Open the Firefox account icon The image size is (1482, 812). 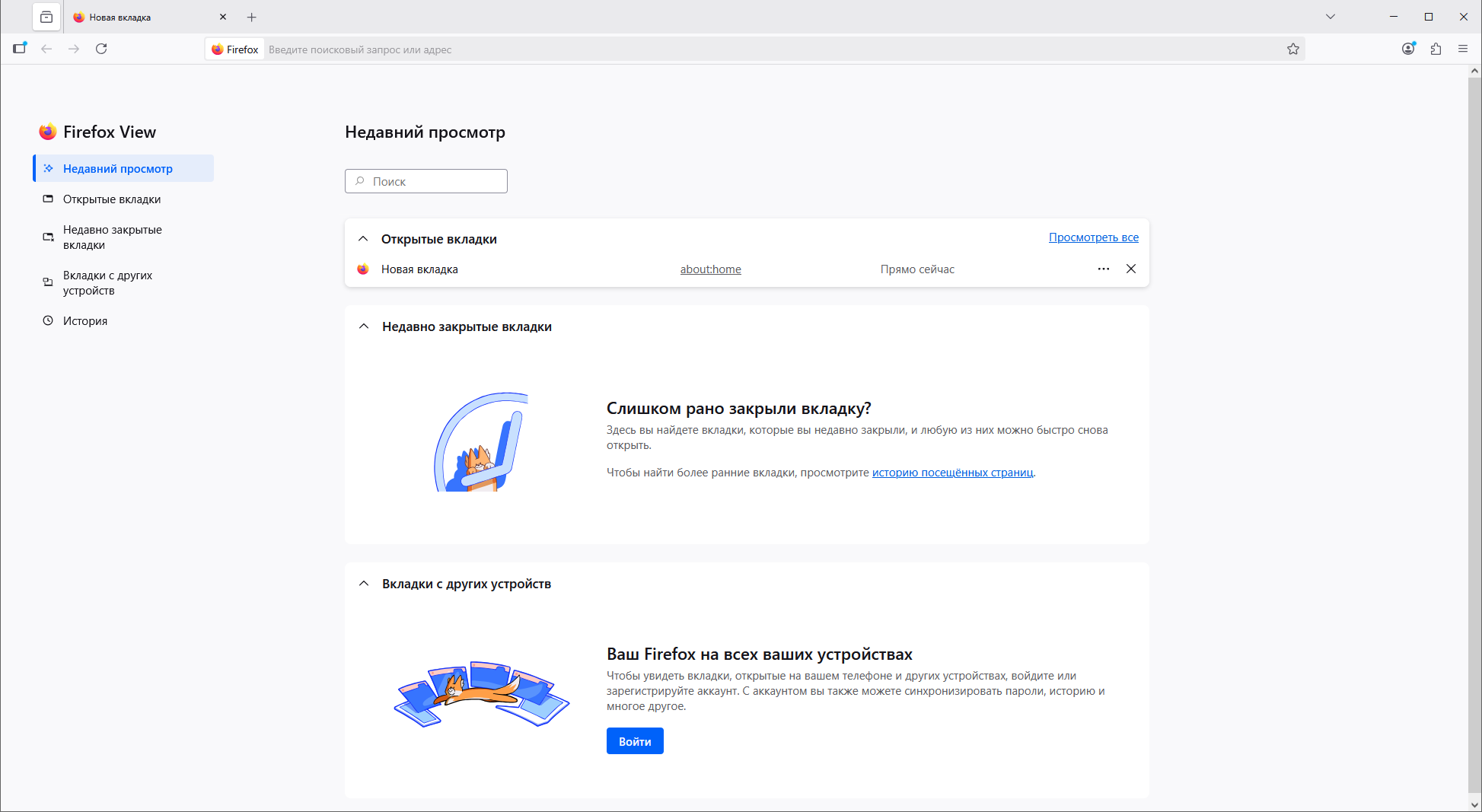point(1408,49)
